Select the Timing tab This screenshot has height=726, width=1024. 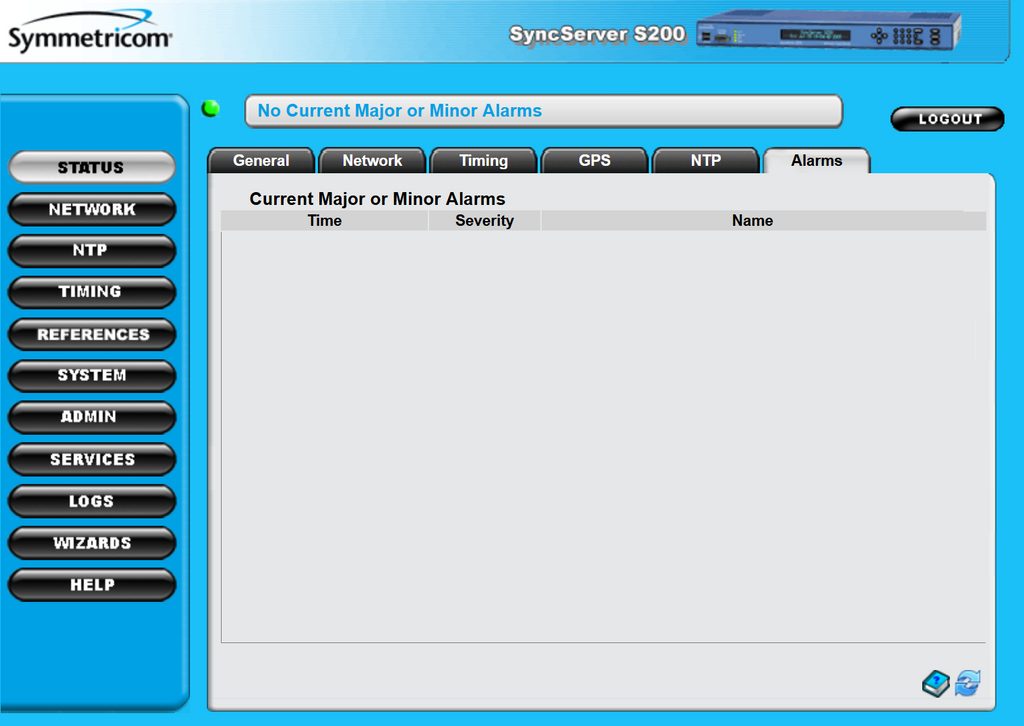[x=483, y=161]
